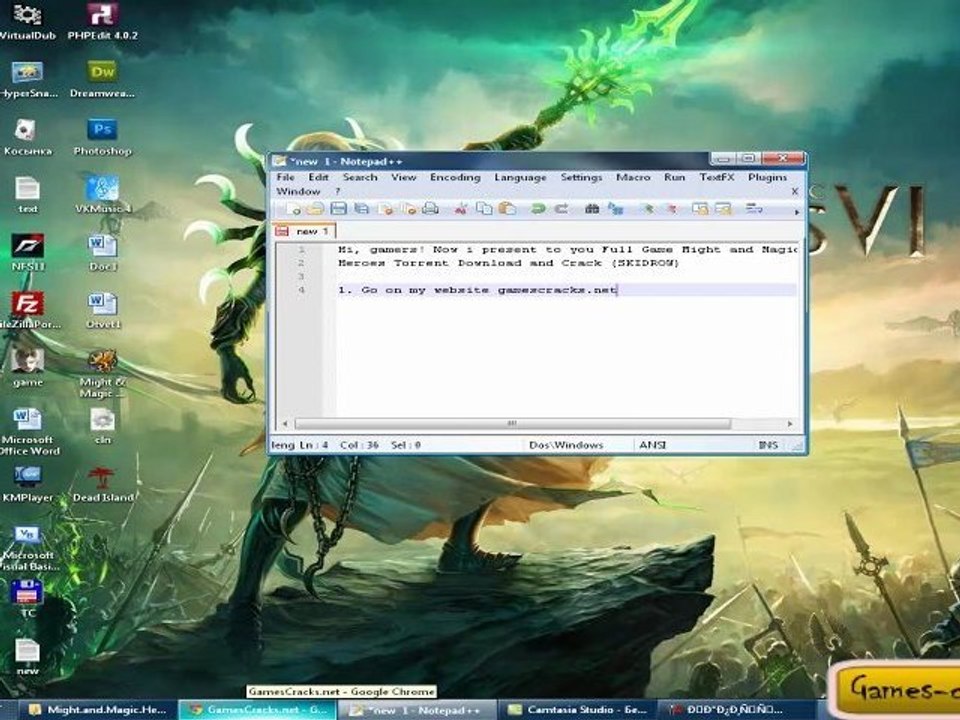Click the 'Dos\Windows' status bar entry
This screenshot has width=960, height=720.
point(566,445)
